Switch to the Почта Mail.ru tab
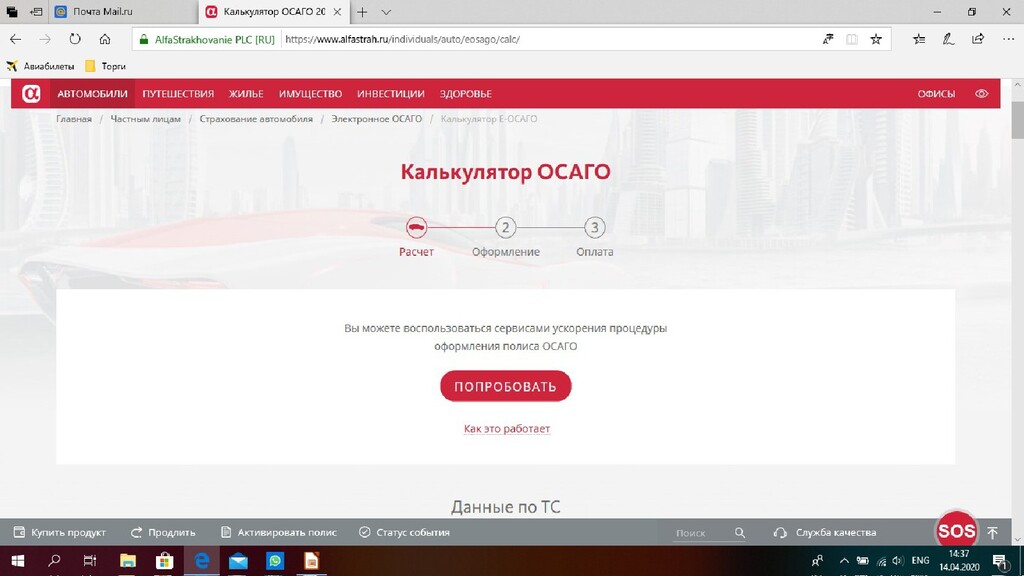This screenshot has width=1024, height=576. click(124, 12)
